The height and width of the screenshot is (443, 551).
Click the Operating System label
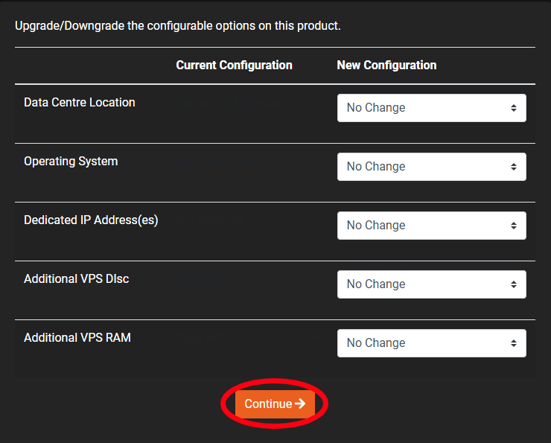click(x=71, y=161)
